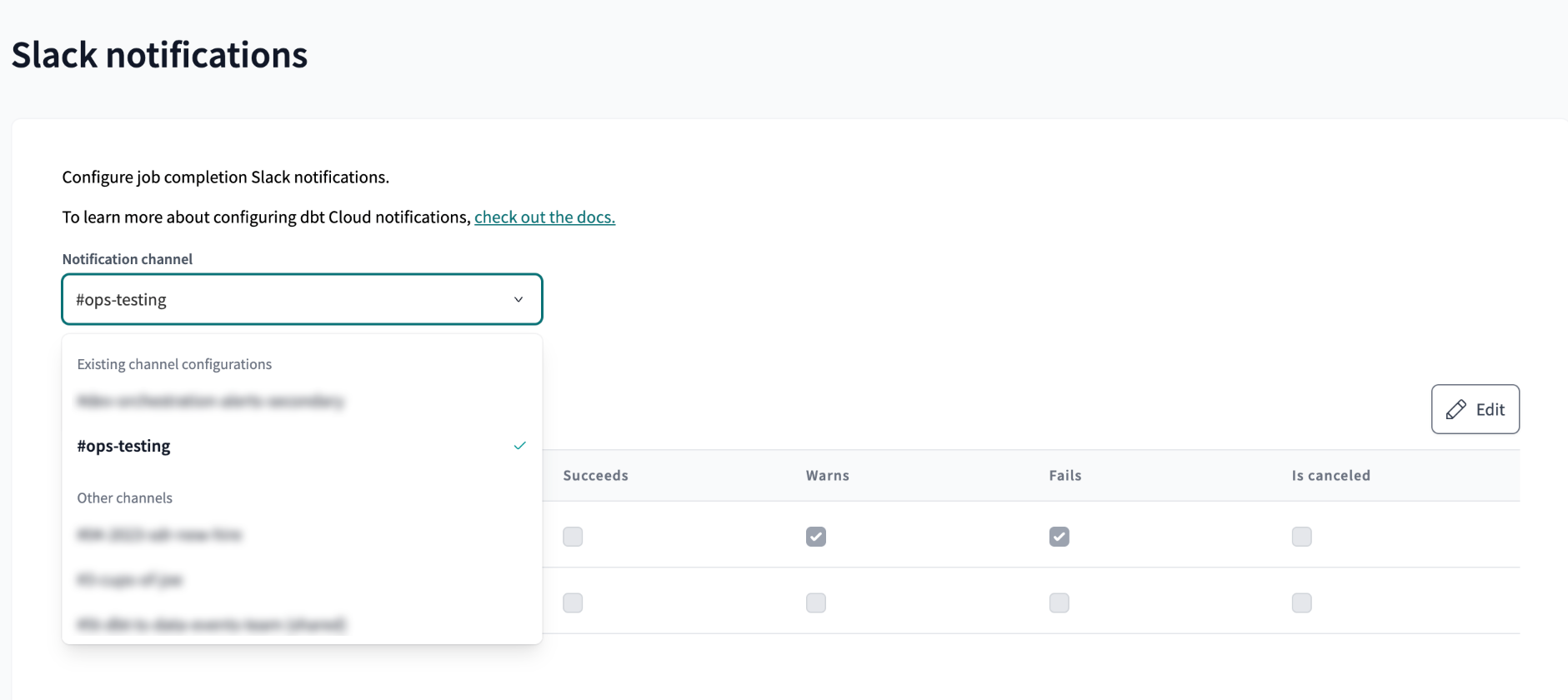Pick the second blurred channel under Other channels
Image resolution: width=1568 pixels, height=700 pixels.
pyautogui.click(x=130, y=580)
